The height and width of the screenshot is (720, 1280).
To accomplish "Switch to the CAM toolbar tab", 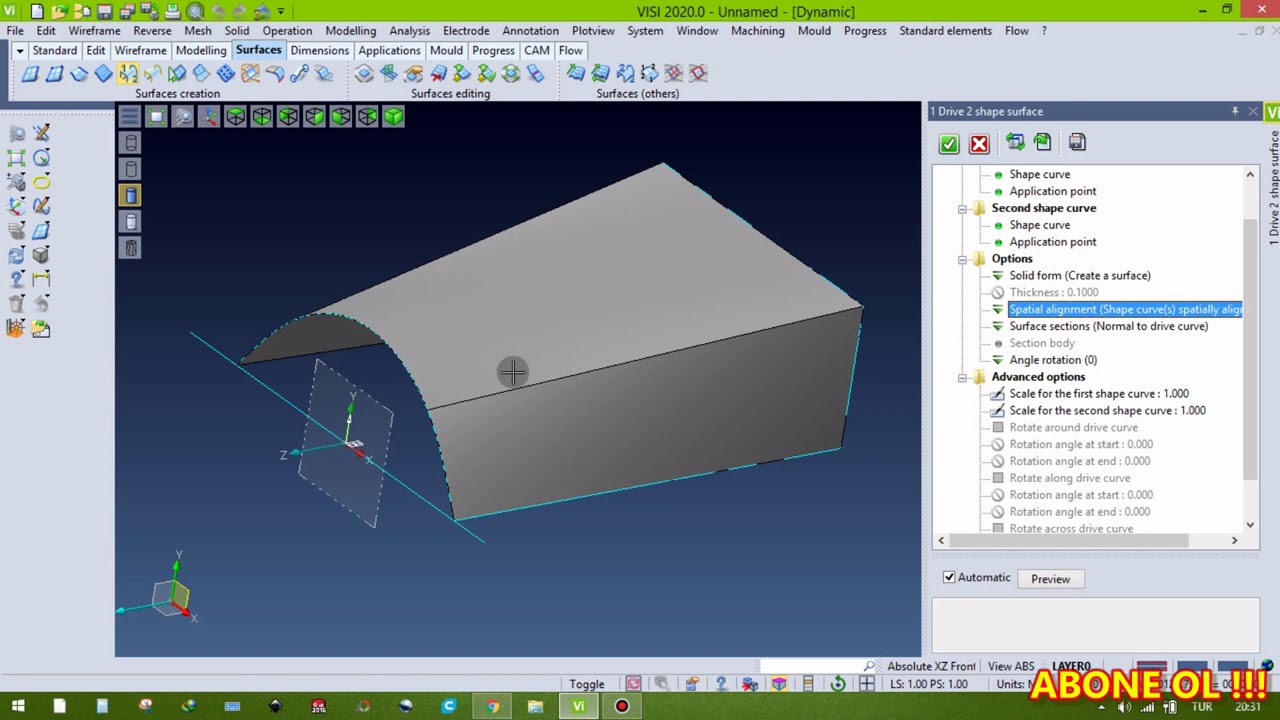I will [536, 51].
